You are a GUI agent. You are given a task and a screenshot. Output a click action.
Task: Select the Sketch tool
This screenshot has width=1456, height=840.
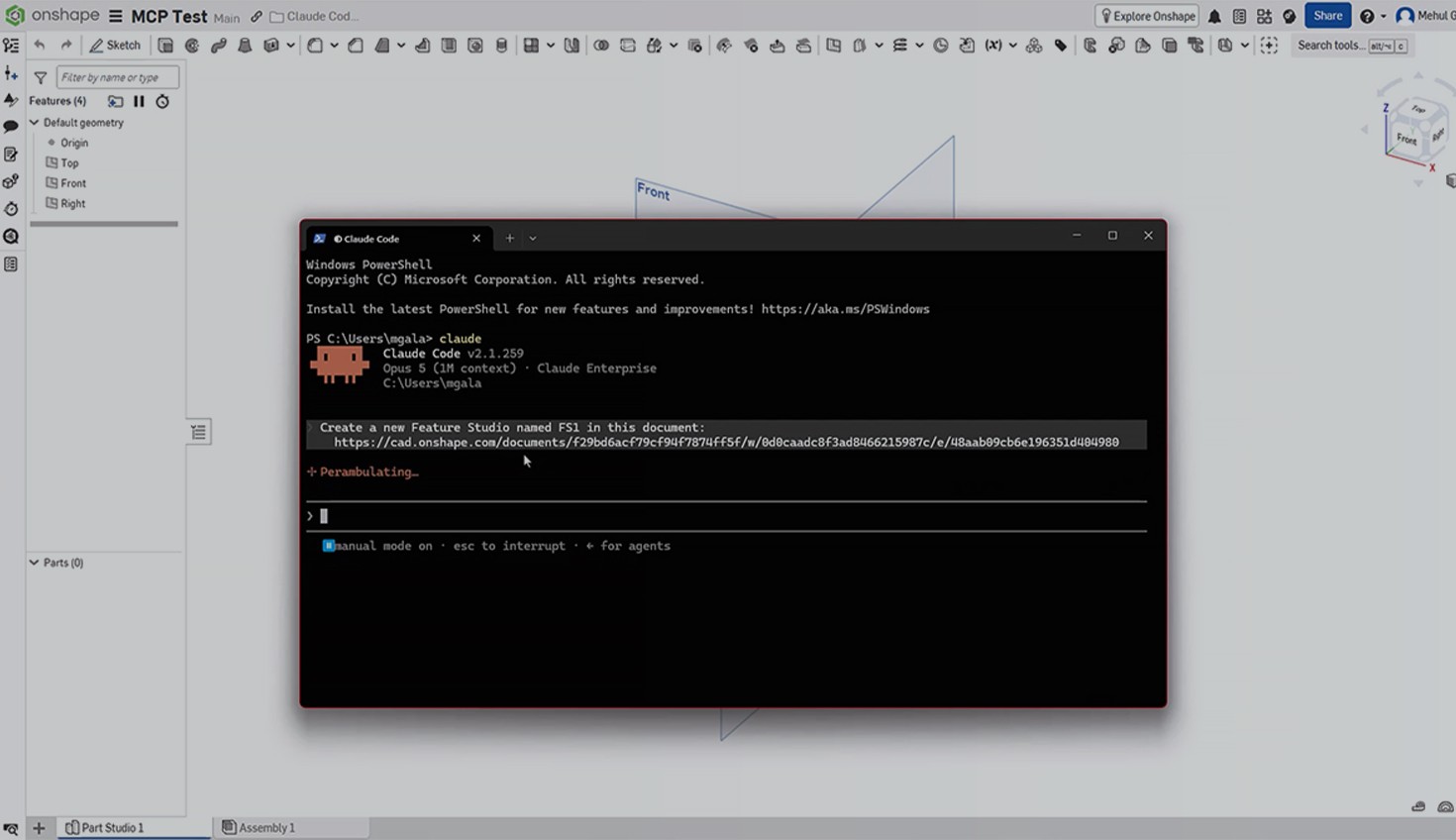pyautogui.click(x=115, y=46)
